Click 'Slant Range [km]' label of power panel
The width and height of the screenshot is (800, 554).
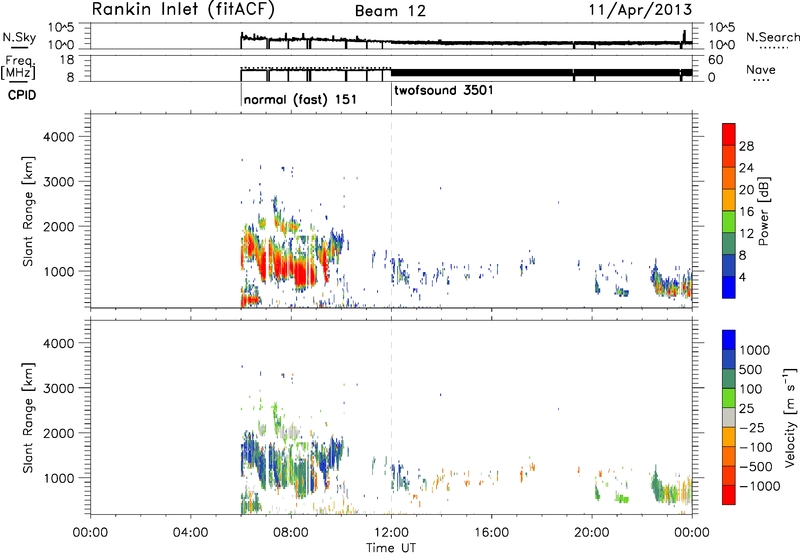pyautogui.click(x=28, y=211)
